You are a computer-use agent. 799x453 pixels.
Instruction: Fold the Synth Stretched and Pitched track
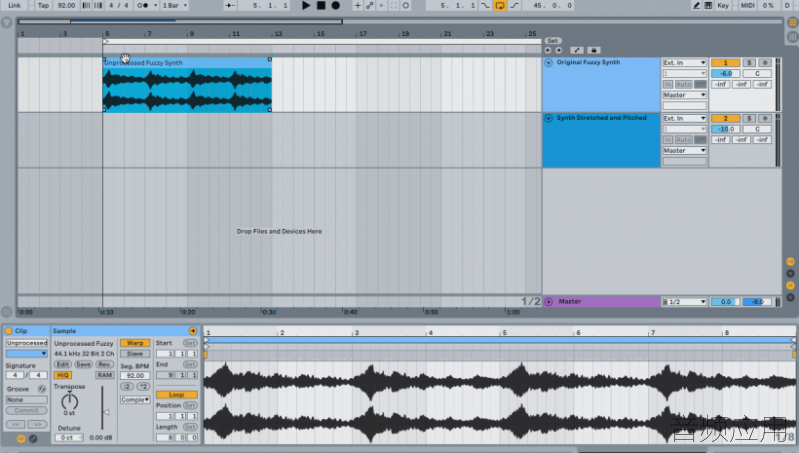pyautogui.click(x=549, y=118)
